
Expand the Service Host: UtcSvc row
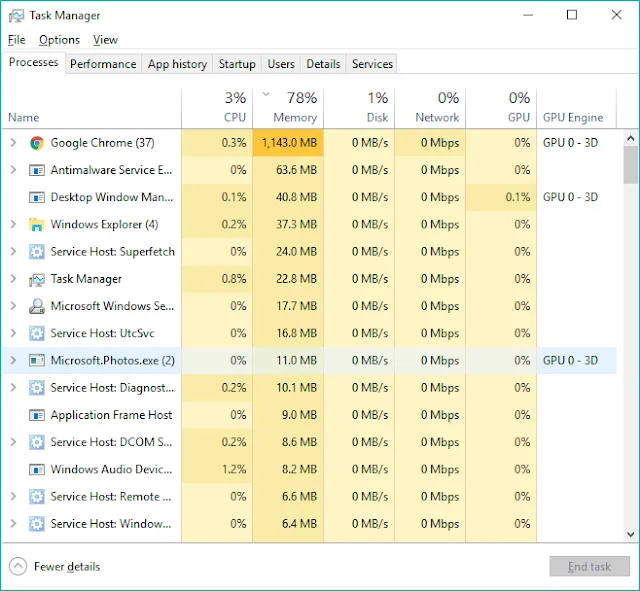coord(13,333)
